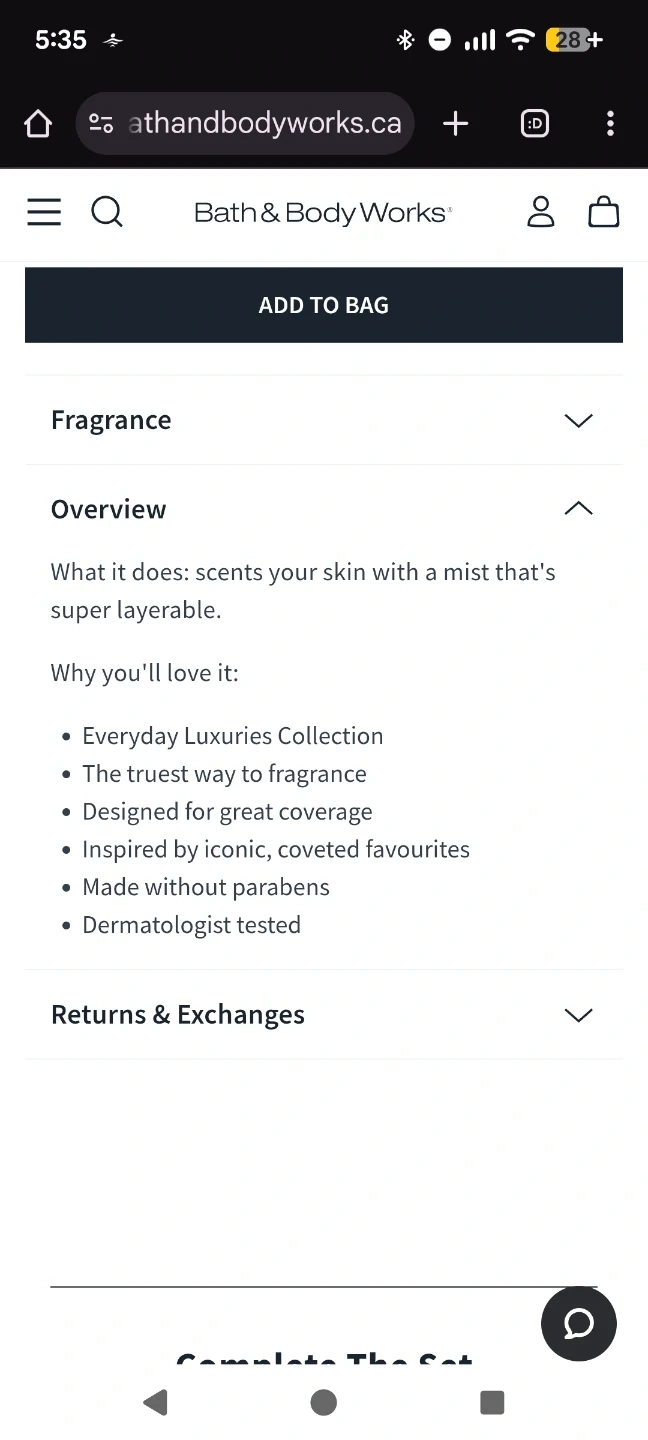This screenshot has width=648, height=1440.
Task: Collapse the Overview section chevron
Action: point(578,509)
